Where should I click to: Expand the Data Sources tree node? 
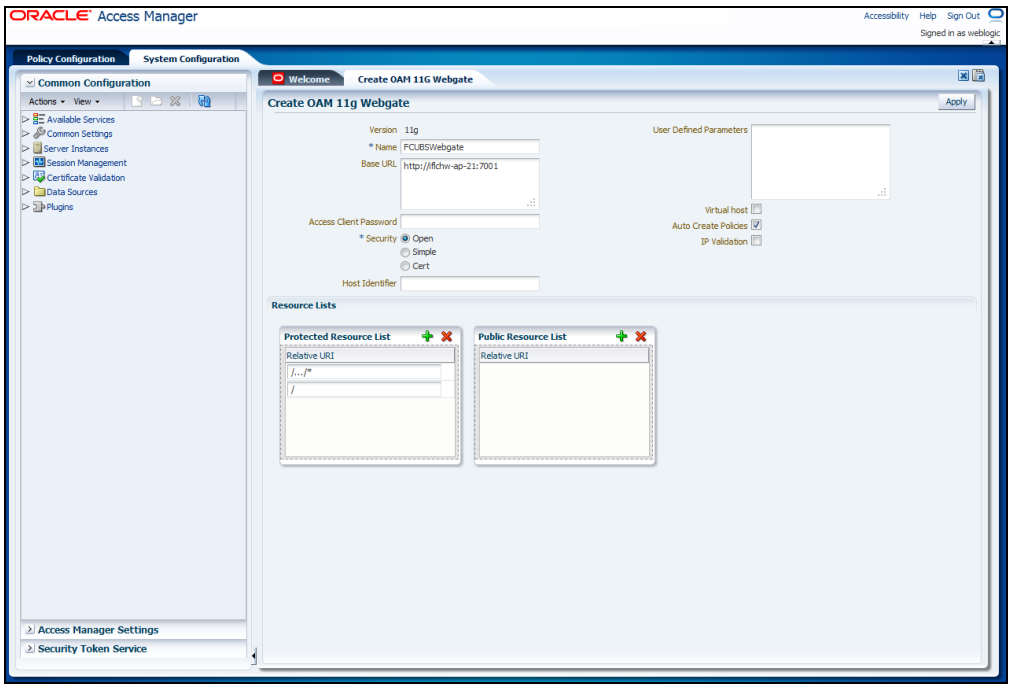pos(26,192)
